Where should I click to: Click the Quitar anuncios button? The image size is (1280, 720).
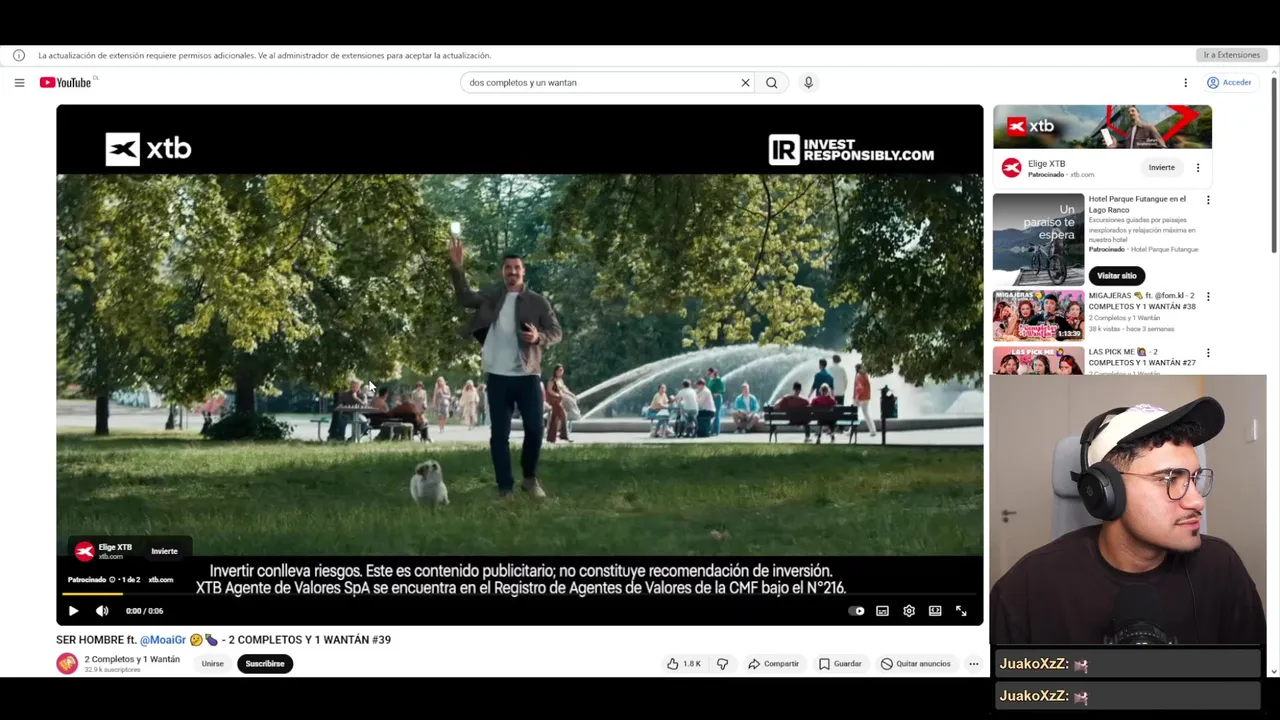pos(916,664)
